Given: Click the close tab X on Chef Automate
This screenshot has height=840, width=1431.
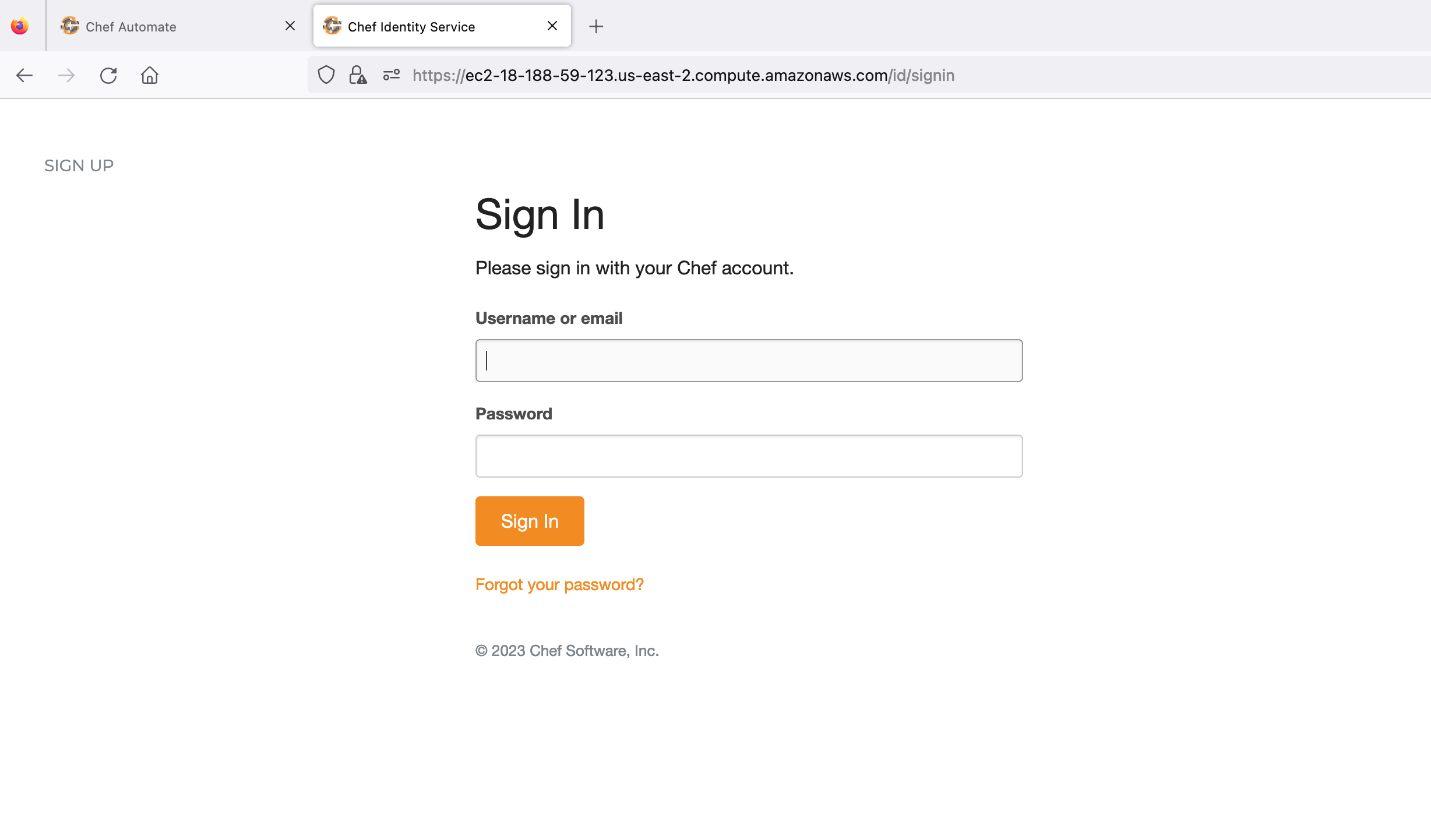Looking at the screenshot, I should (291, 26).
